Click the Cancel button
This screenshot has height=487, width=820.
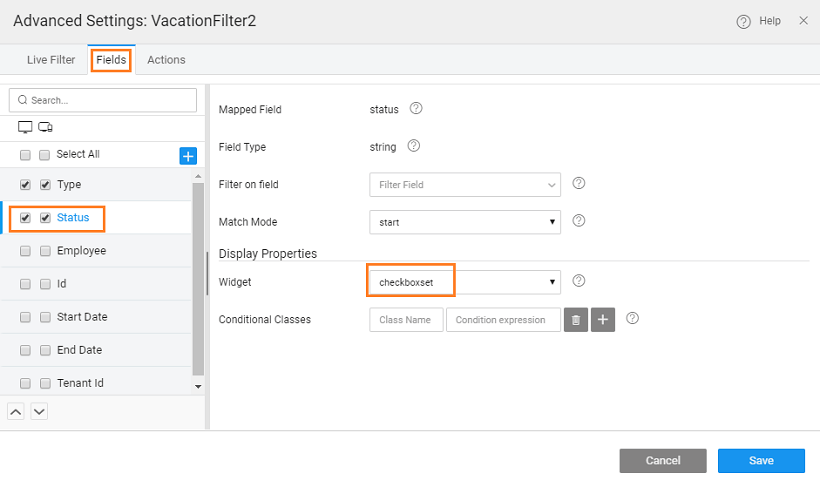[x=662, y=460]
